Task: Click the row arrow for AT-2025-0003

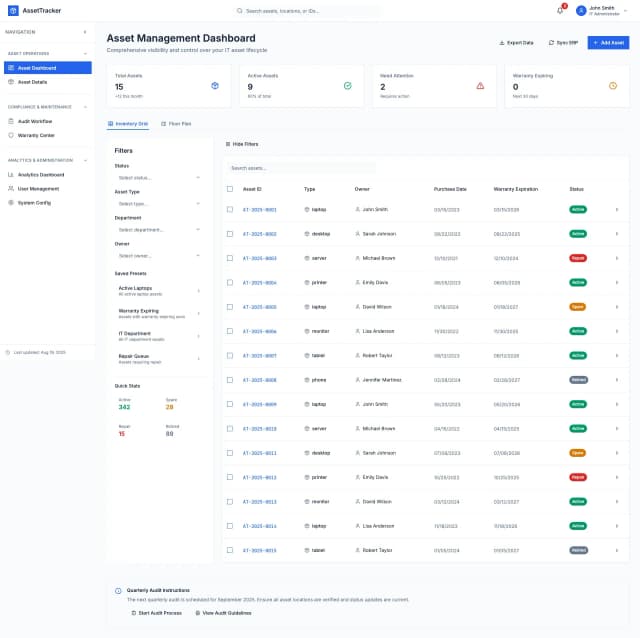Action: point(616,258)
